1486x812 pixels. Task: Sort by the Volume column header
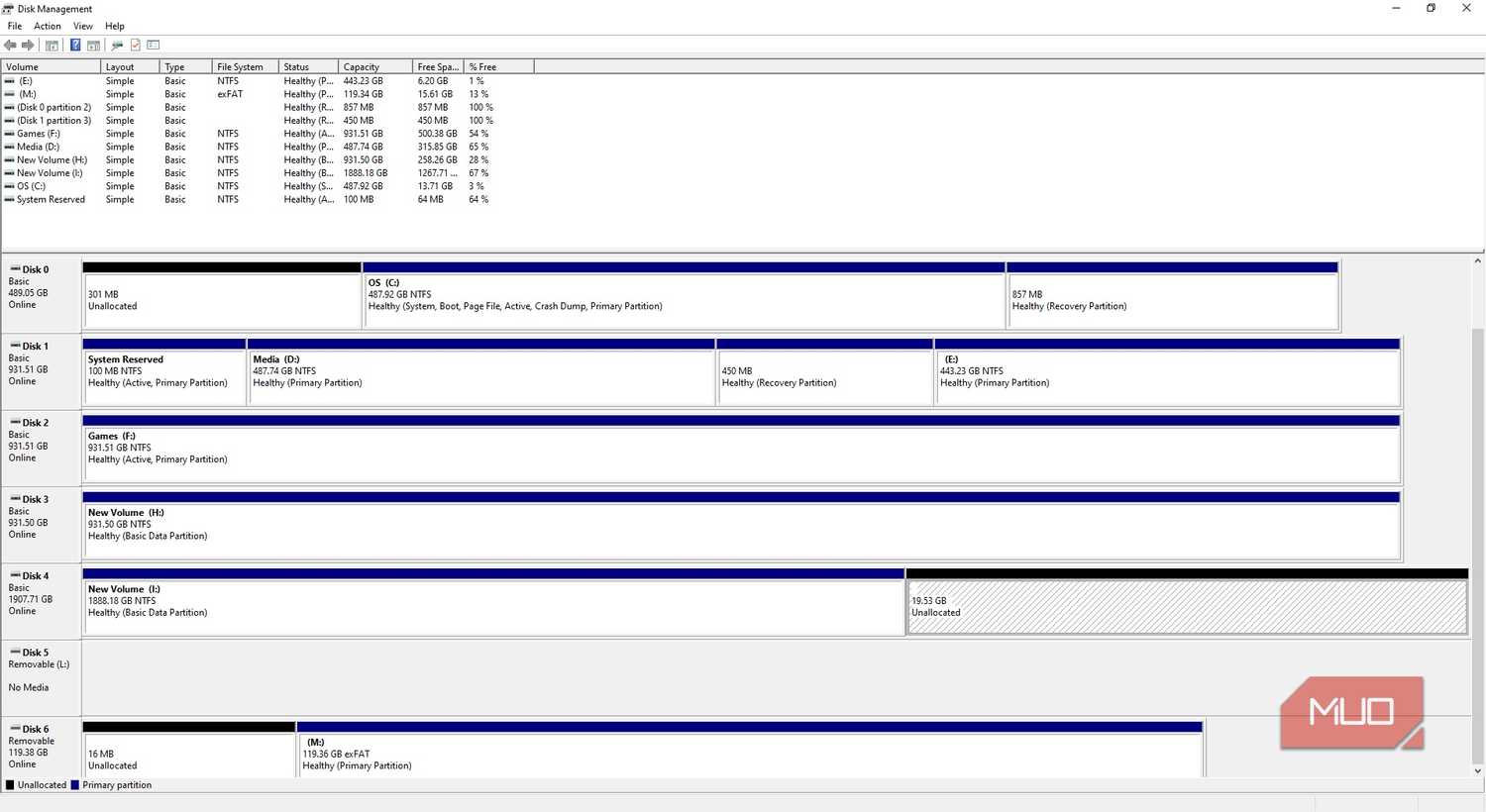(51, 66)
